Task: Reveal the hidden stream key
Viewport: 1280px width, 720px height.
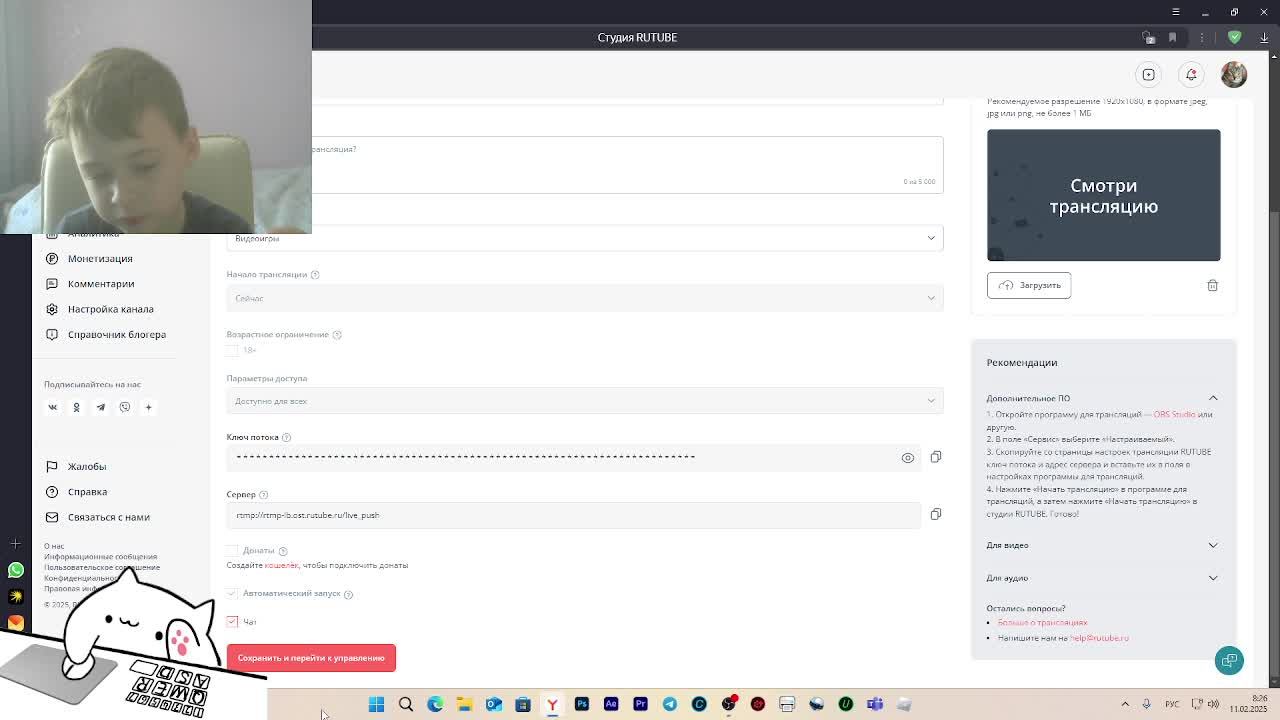Action: tap(908, 458)
